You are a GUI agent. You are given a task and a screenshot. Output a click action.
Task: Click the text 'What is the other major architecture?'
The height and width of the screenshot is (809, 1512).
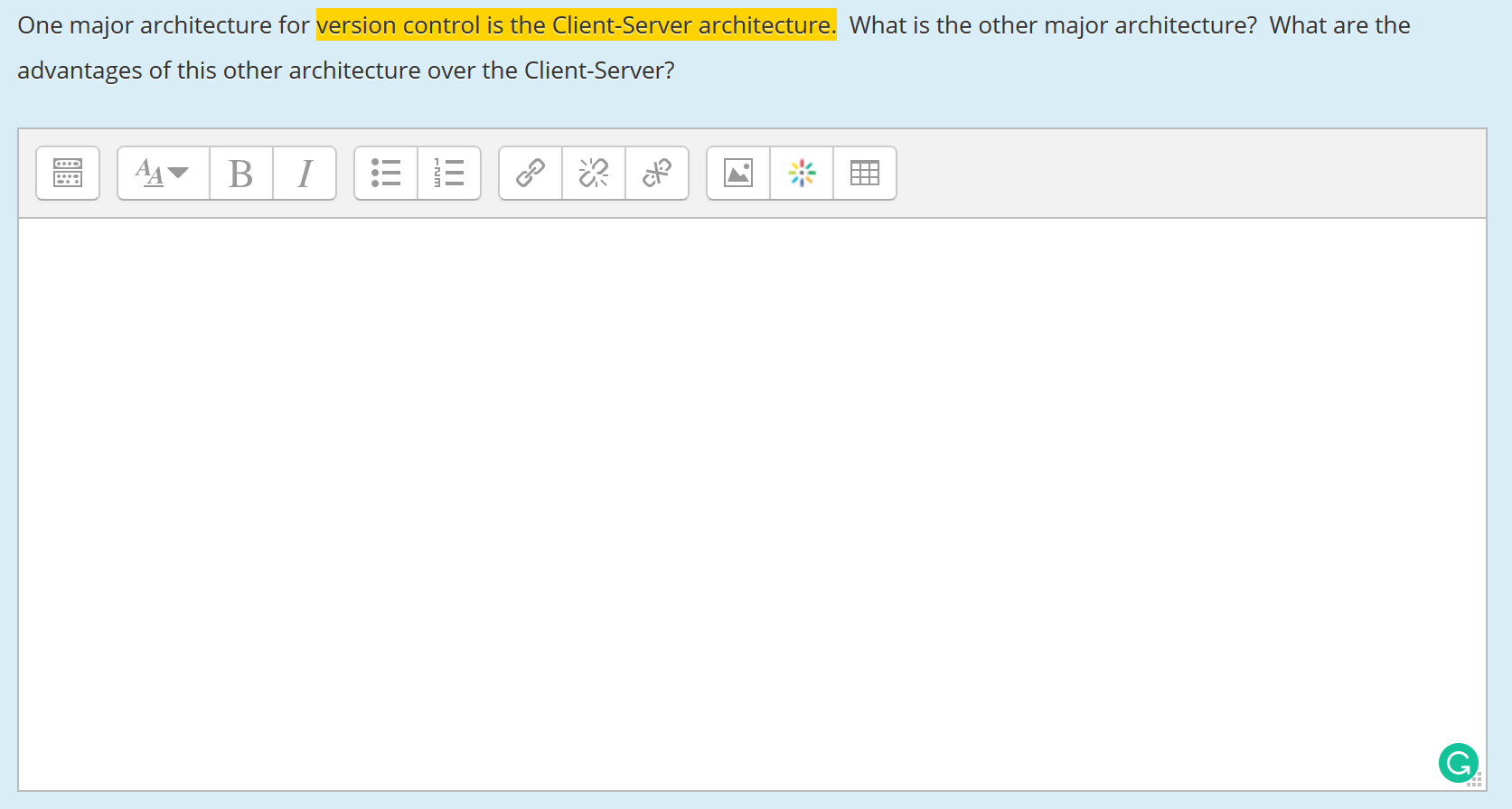click(x=1053, y=25)
